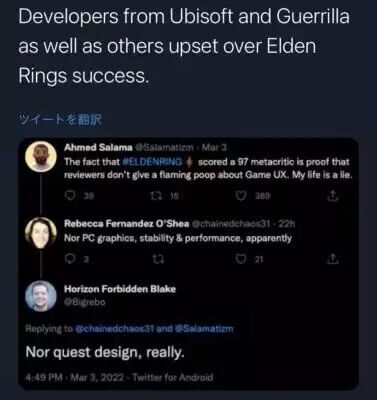This screenshot has height=400, width=377.
Task: View Ahmed Salama's profile picture
Action: (x=41, y=157)
